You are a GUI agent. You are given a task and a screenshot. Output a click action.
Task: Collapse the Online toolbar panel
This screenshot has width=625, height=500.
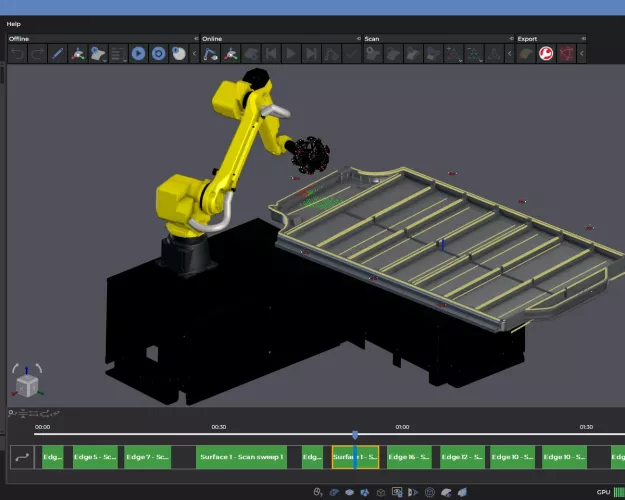(357, 39)
